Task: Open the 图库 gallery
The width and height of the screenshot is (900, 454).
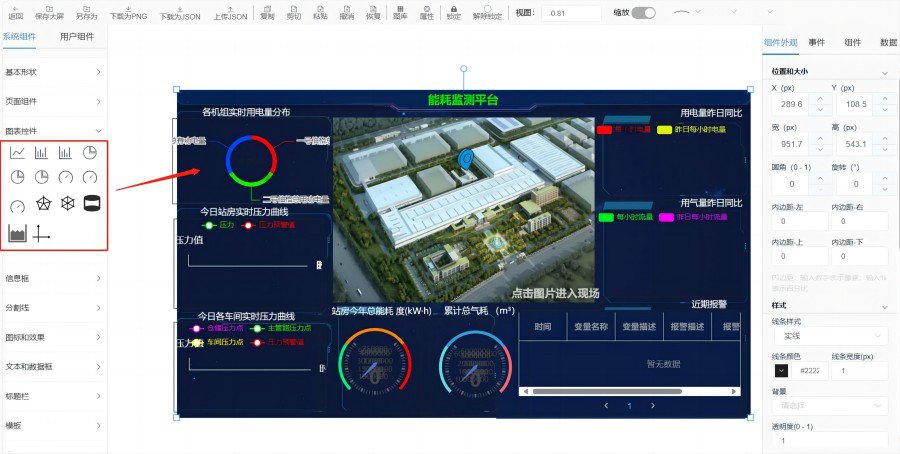Action: pos(400,13)
